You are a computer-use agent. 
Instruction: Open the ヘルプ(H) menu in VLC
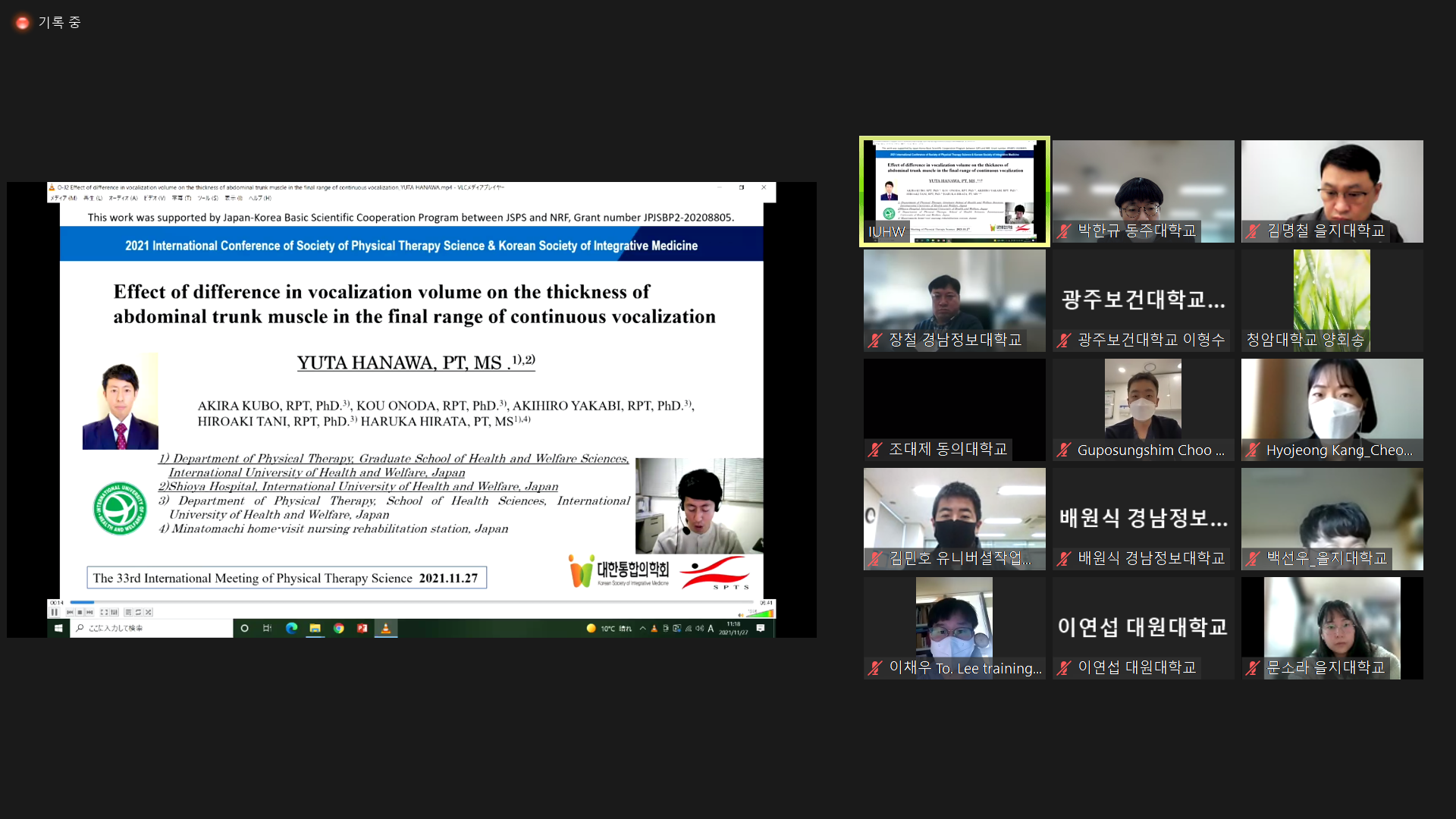[259, 198]
